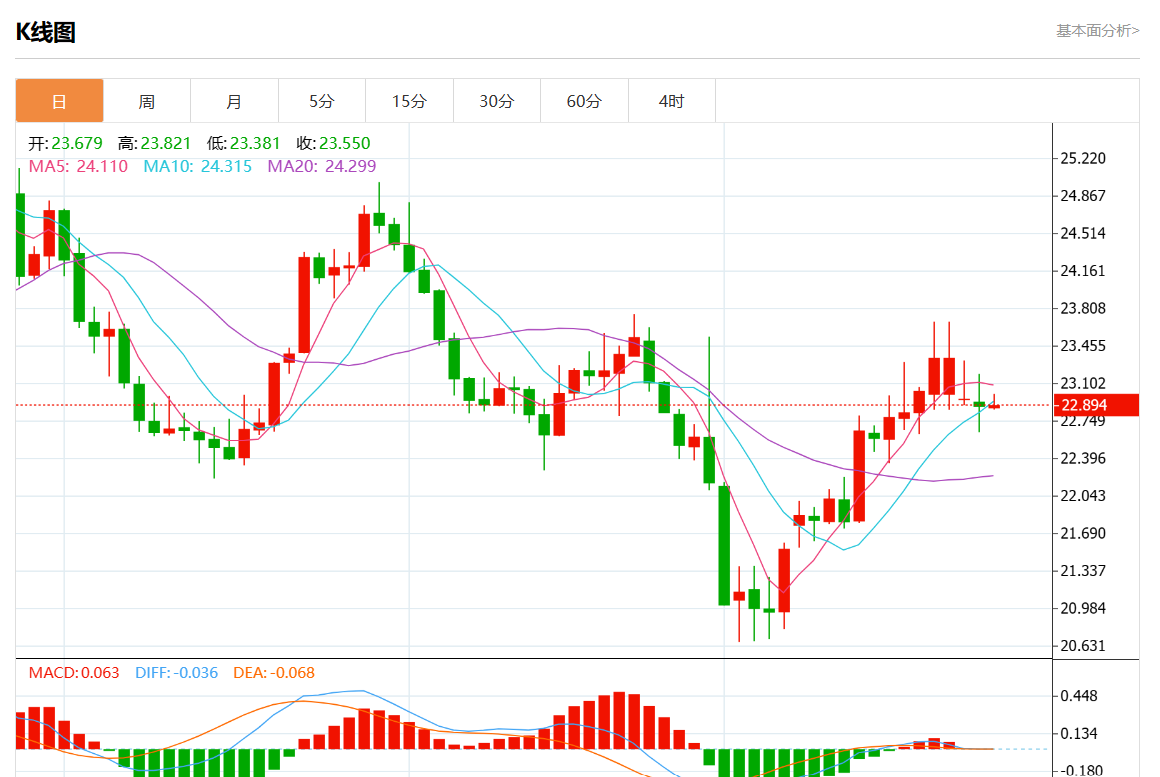Click the MA20: 24.299 indicator label
This screenshot has height=777, width=1160.
click(322, 166)
